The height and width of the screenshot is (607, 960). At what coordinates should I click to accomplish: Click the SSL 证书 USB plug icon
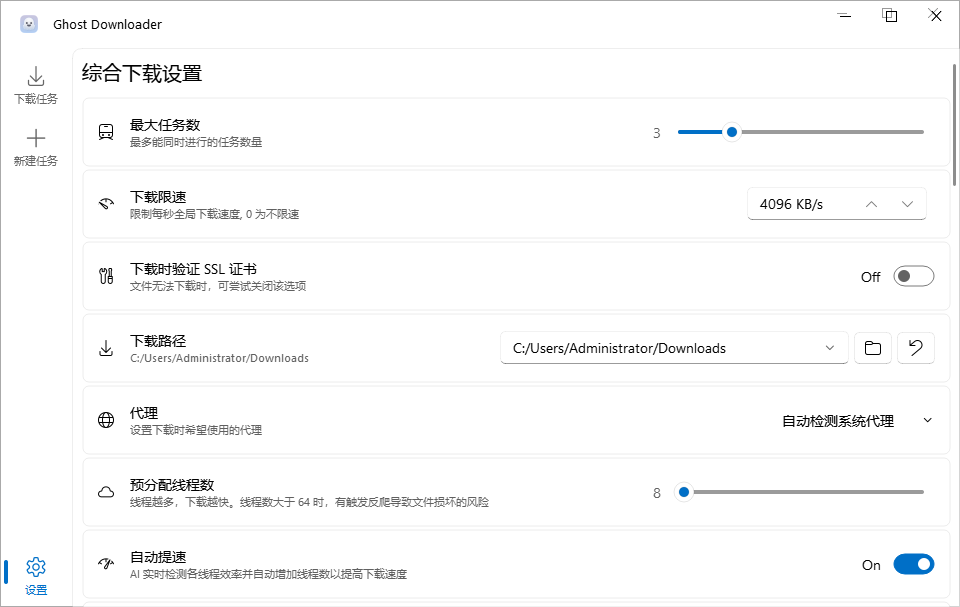(106, 275)
